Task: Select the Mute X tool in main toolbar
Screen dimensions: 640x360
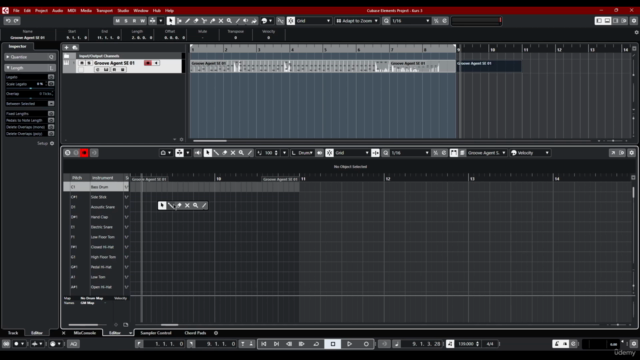Action: (x=221, y=21)
